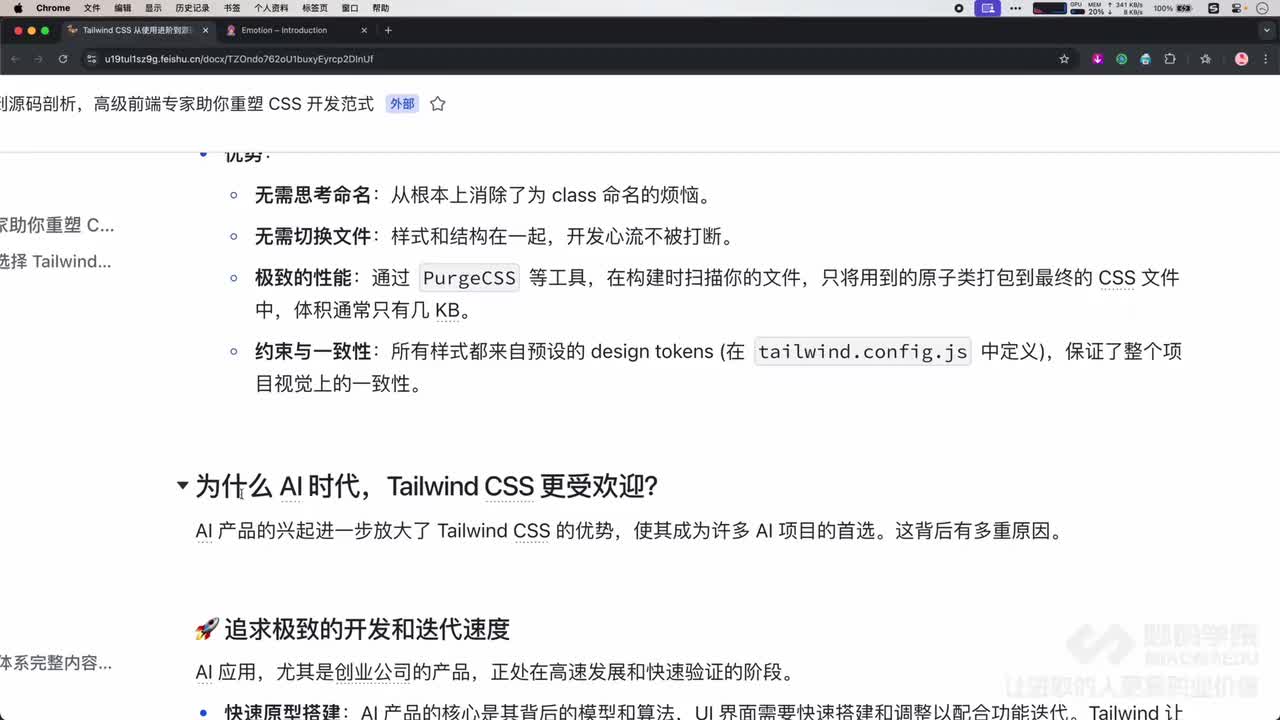The width and height of the screenshot is (1280, 720).
Task: Click the tailwind.config.js inline code
Action: tap(862, 352)
